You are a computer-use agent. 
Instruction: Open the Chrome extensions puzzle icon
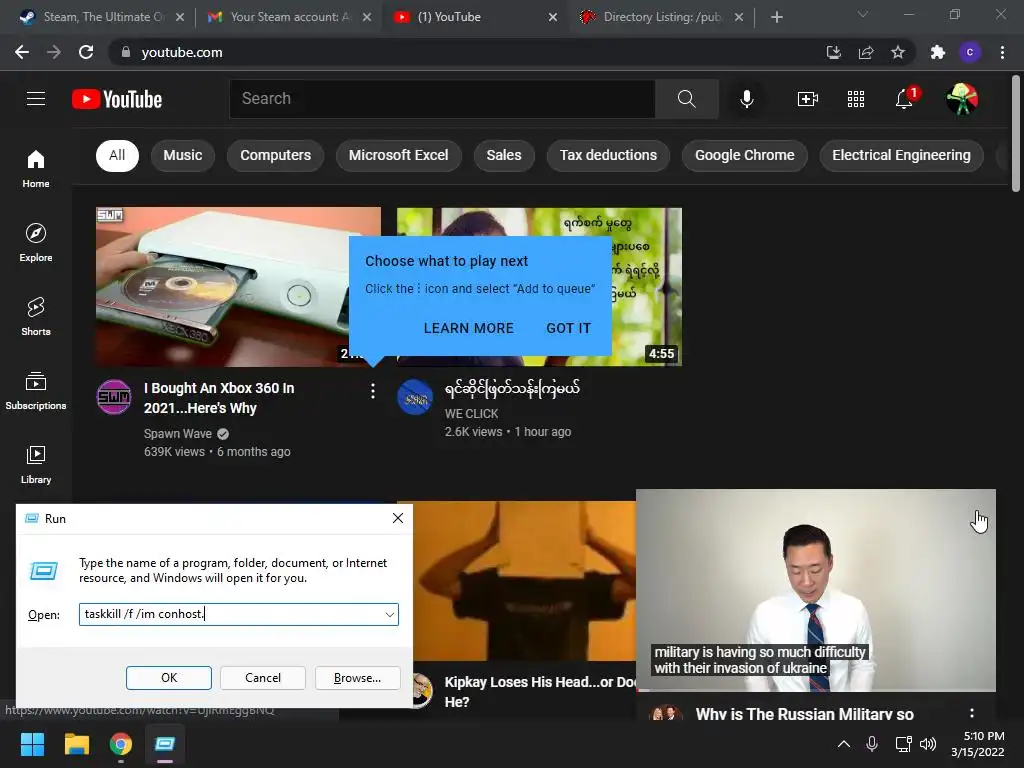tap(938, 52)
